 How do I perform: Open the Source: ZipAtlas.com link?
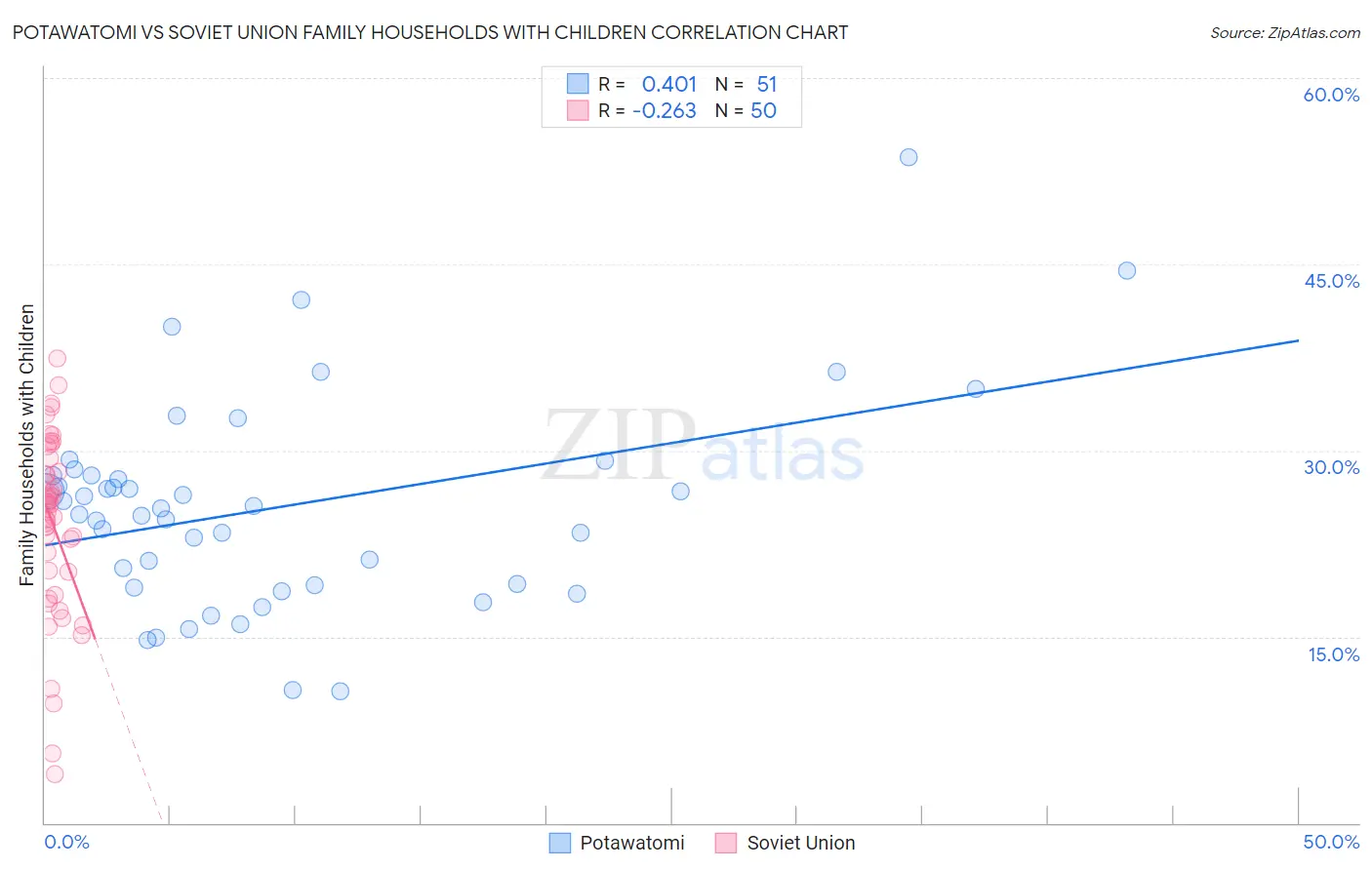point(1285,32)
